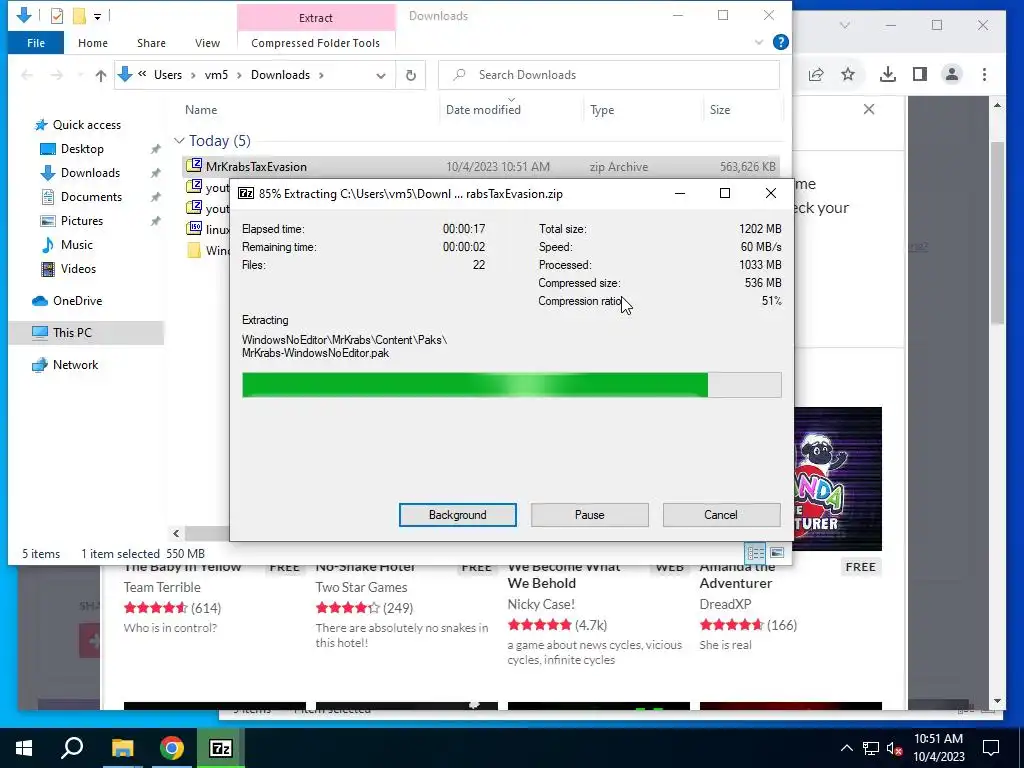Click the Explorer help question-mark icon
Screen dimensions: 1024x768
click(780, 42)
